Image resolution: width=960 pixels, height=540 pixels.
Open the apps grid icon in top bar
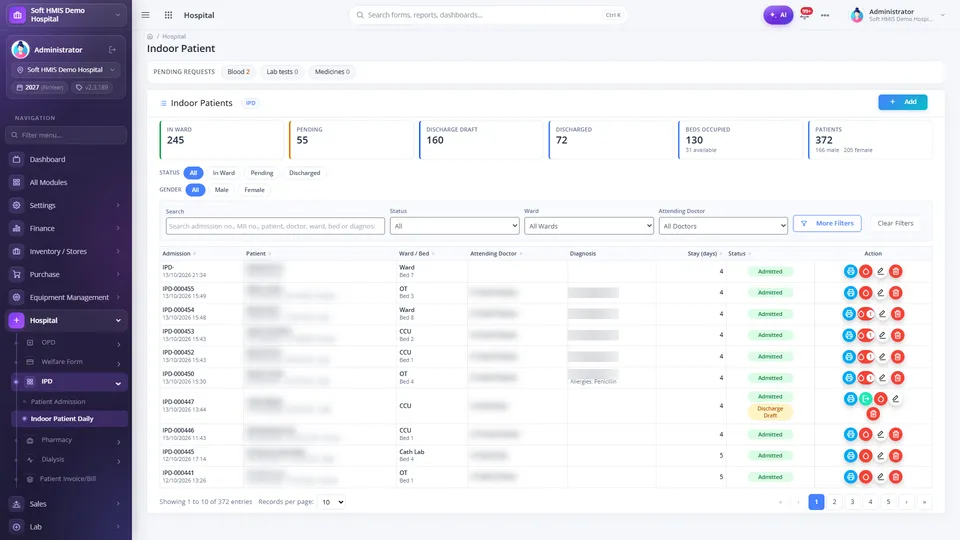(x=168, y=15)
